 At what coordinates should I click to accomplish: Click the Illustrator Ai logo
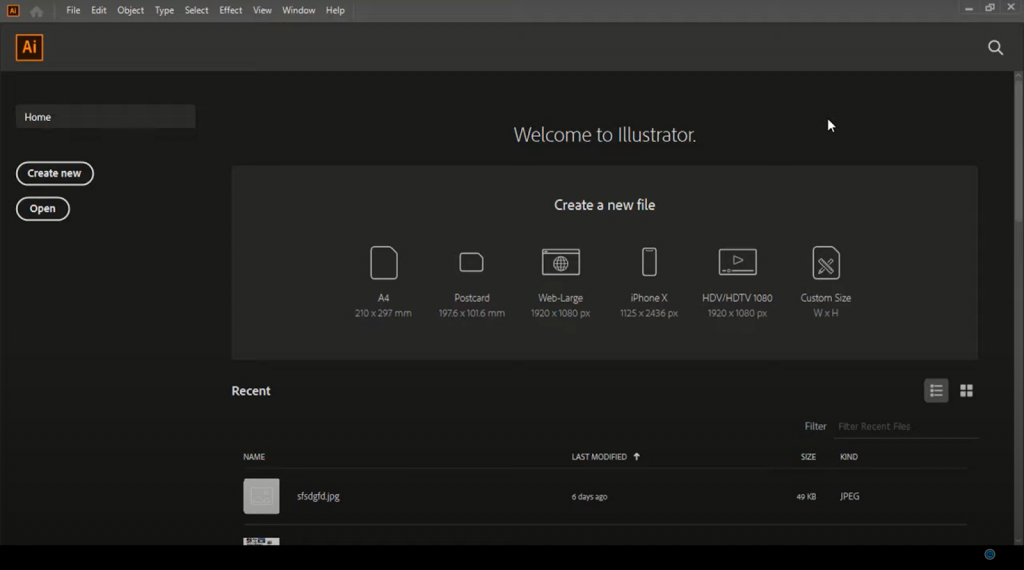(29, 48)
